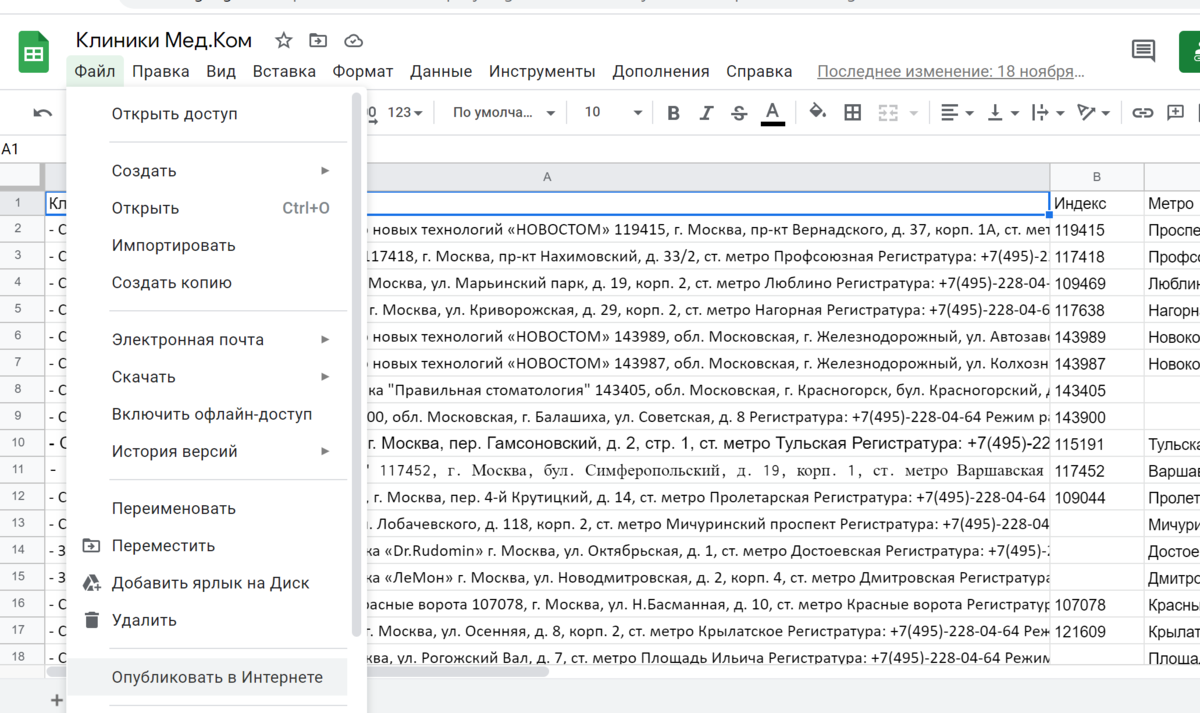
Task: Click the File menu vertical scrollbar
Action: (x=357, y=365)
